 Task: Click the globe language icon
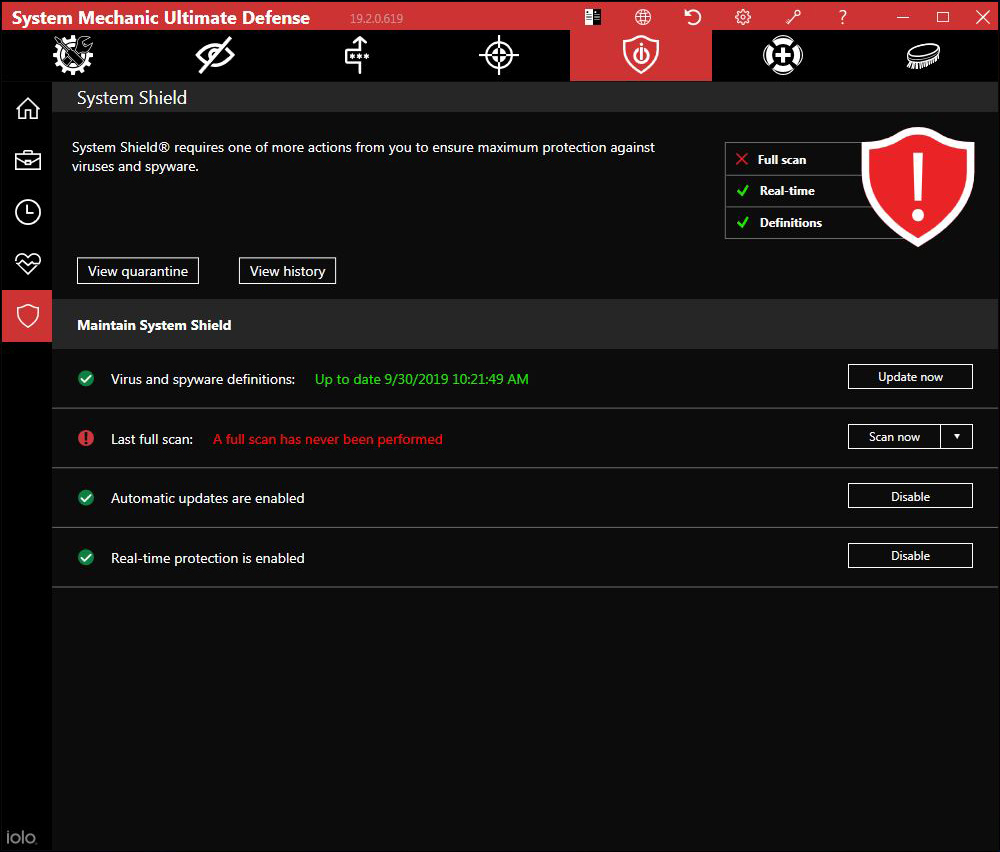(643, 17)
